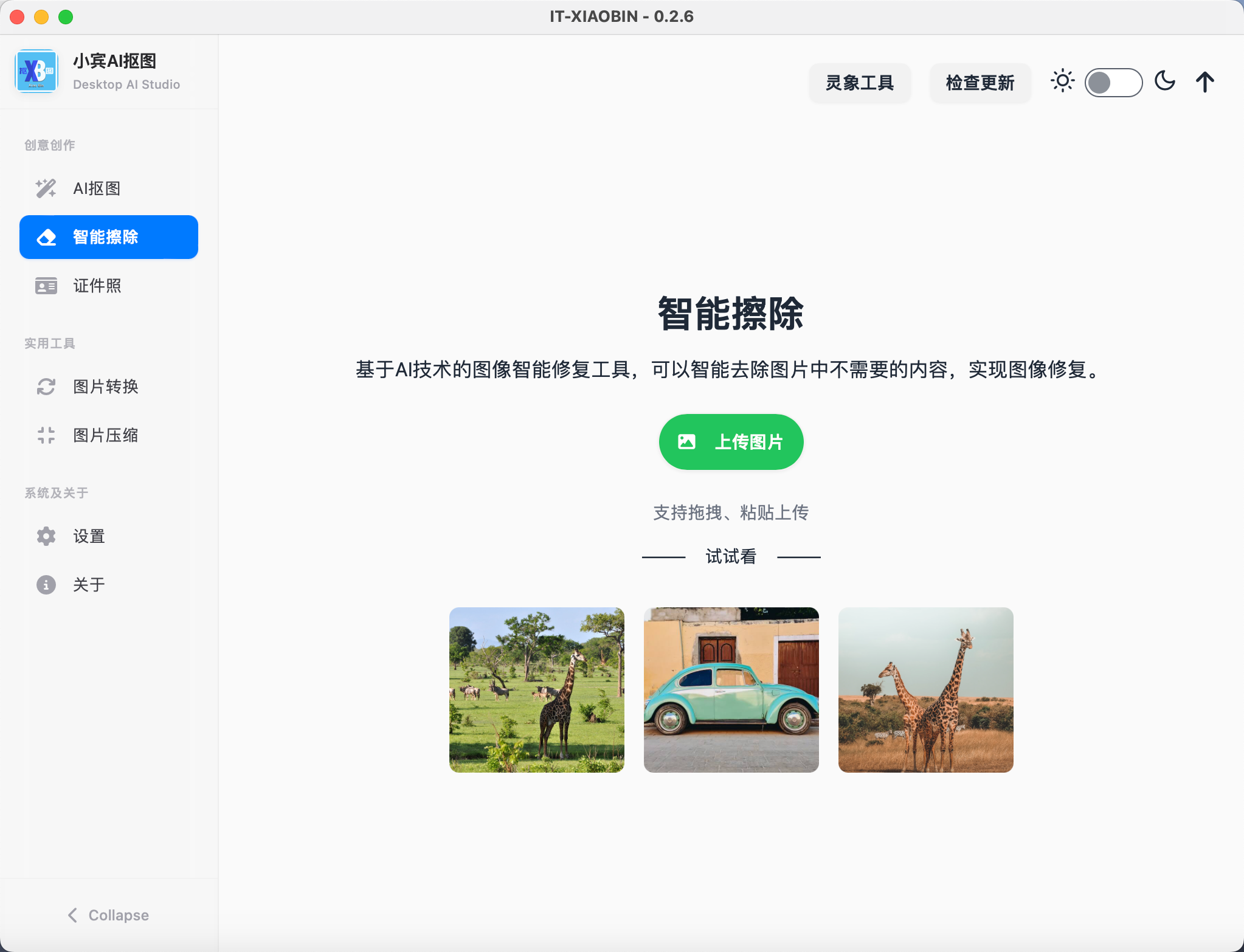Open the AI抠图 menu entry
This screenshot has height=952, width=1244.
tap(109, 188)
